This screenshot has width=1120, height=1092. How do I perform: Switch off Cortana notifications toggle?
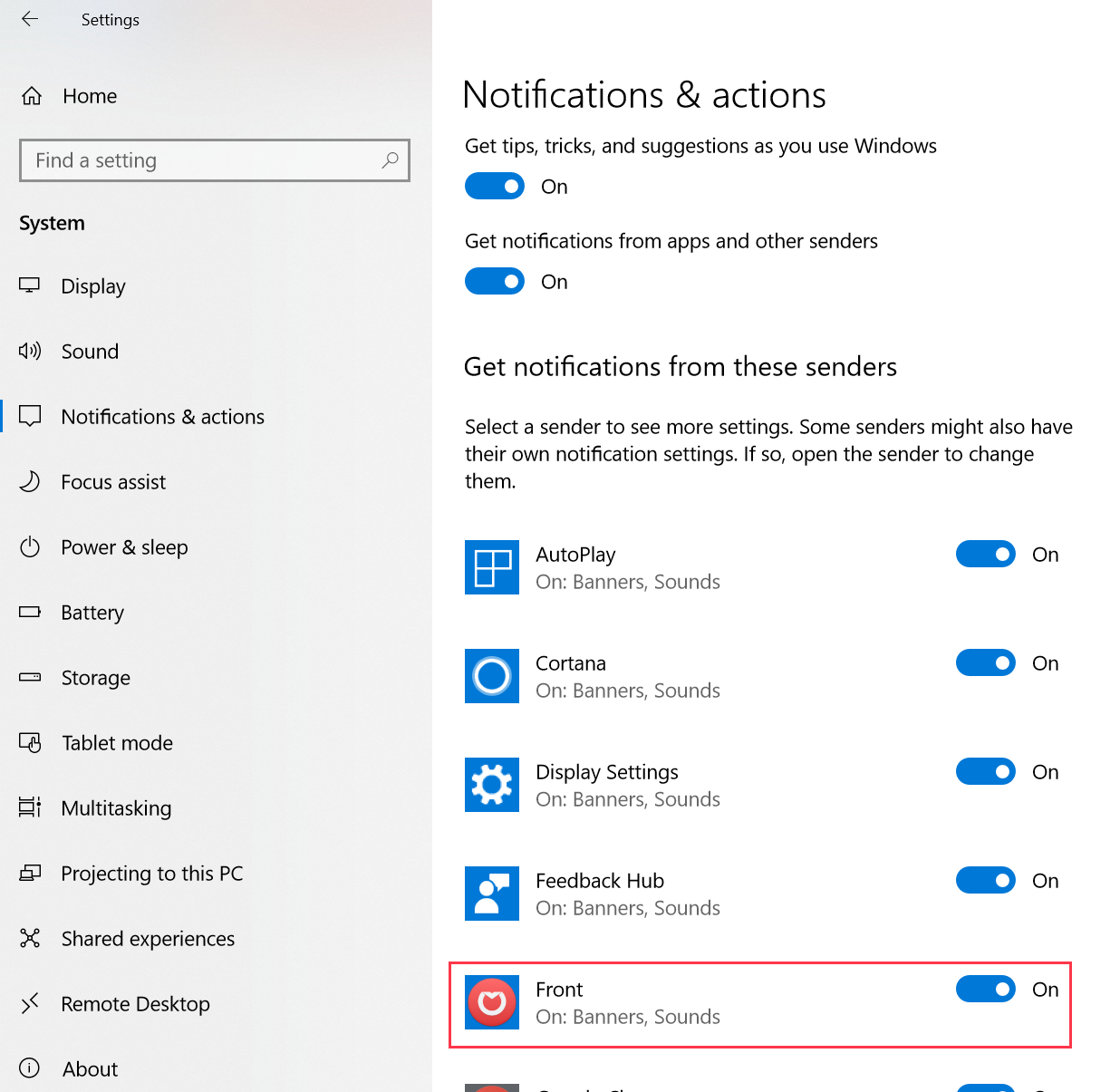pos(985,662)
